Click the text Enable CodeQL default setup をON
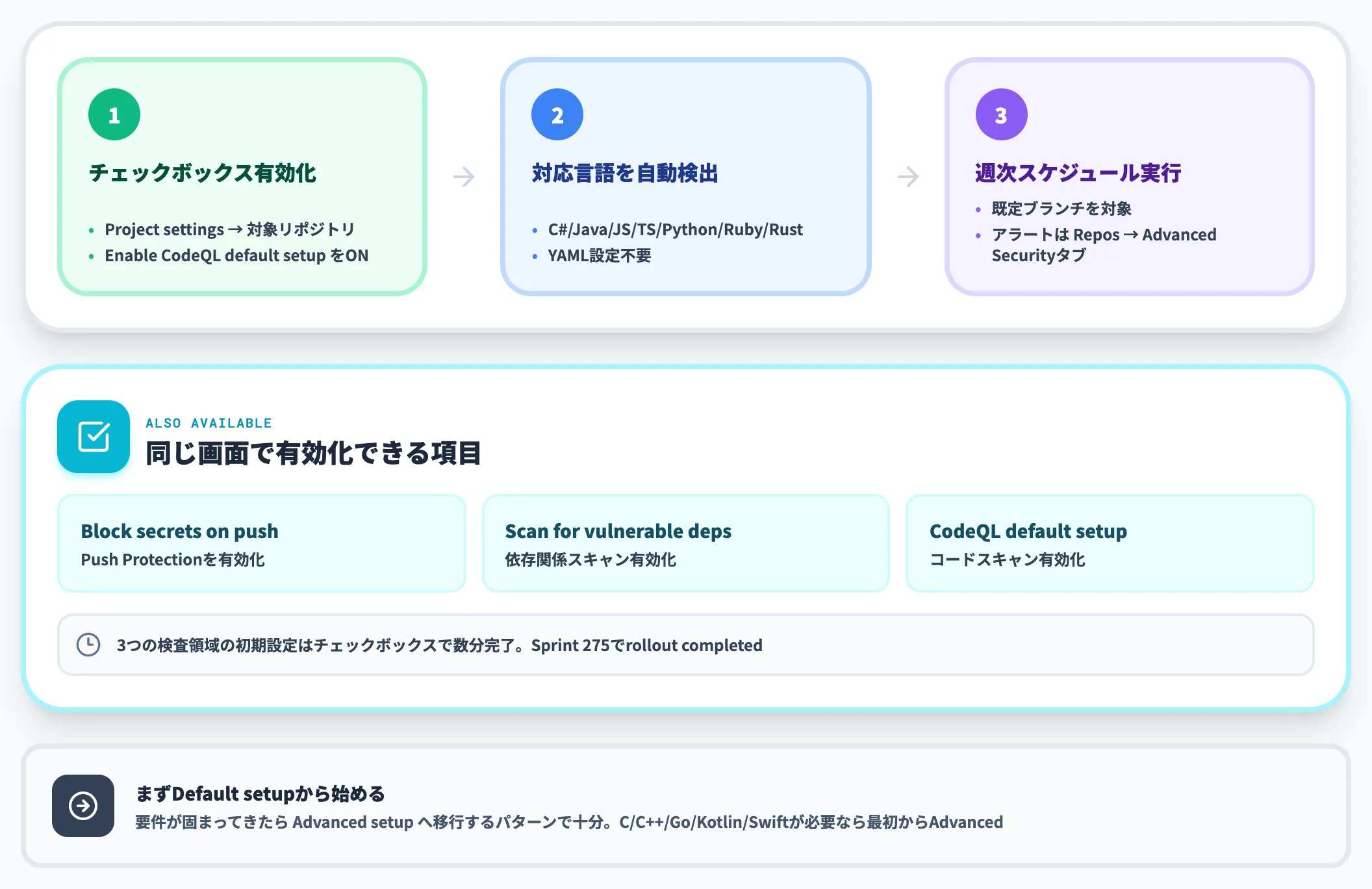Viewport: 1372px width, 889px height. pos(236,255)
